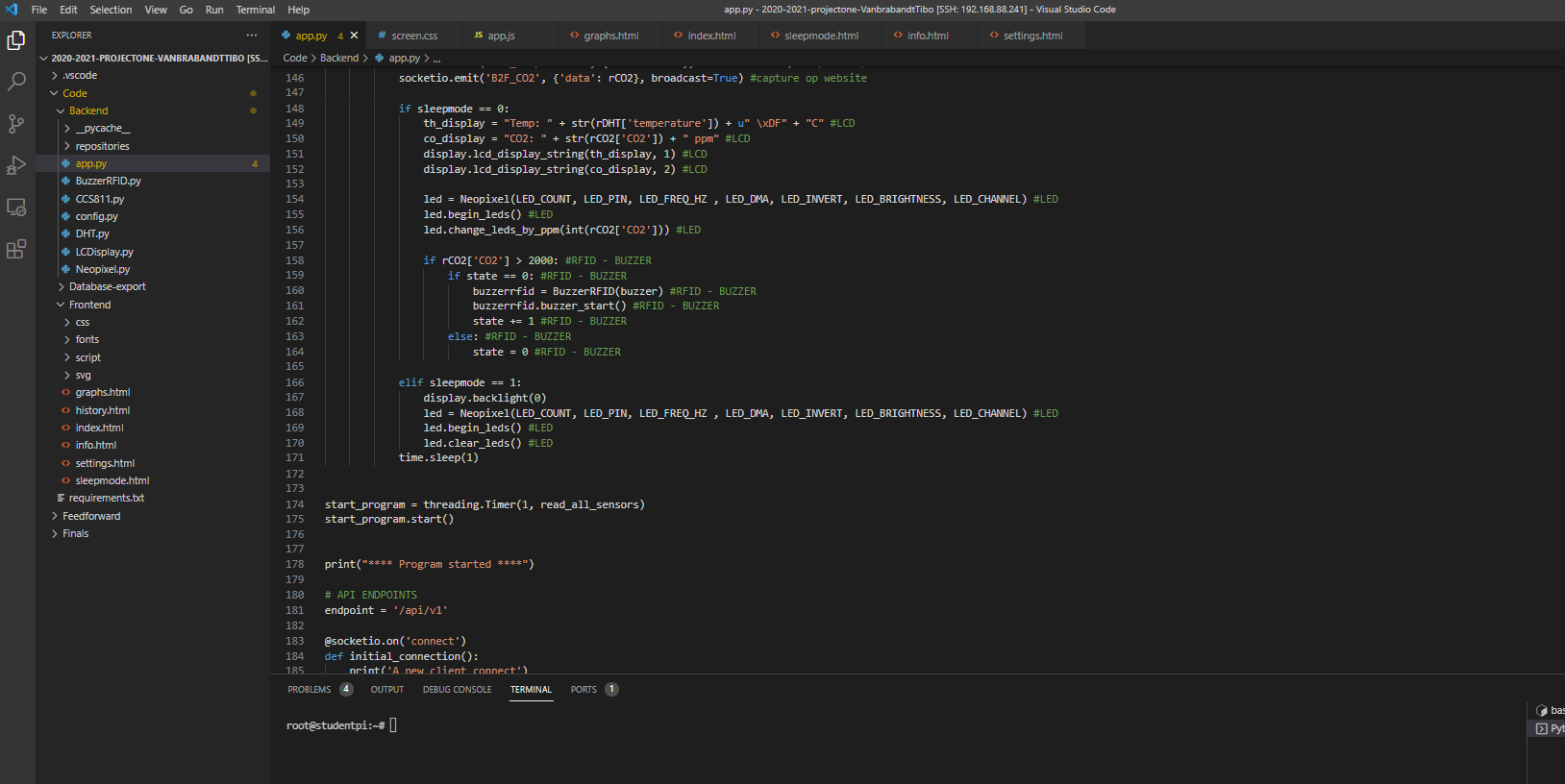This screenshot has width=1565, height=784.
Task: Open the Explorer view in activity bar
Action: [x=16, y=40]
